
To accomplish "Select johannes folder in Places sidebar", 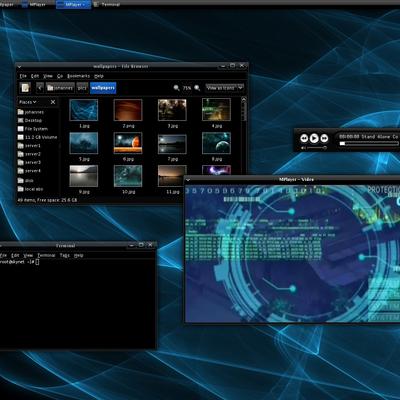I will point(31,112).
